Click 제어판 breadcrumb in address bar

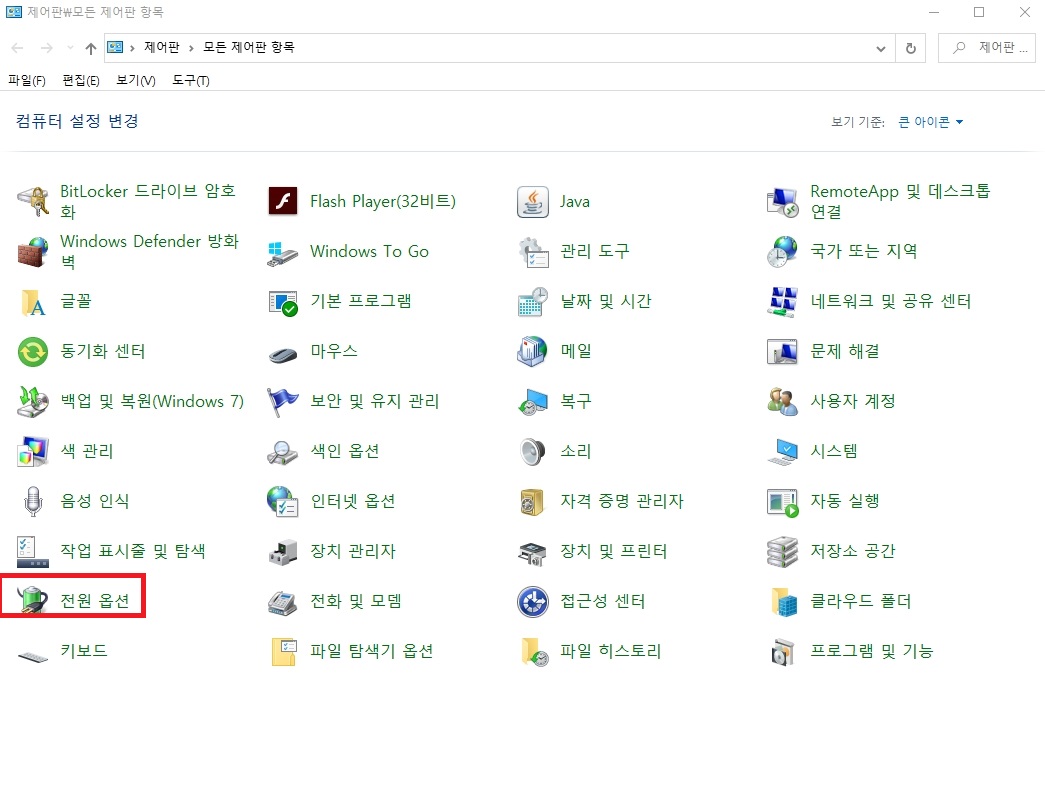(x=162, y=47)
